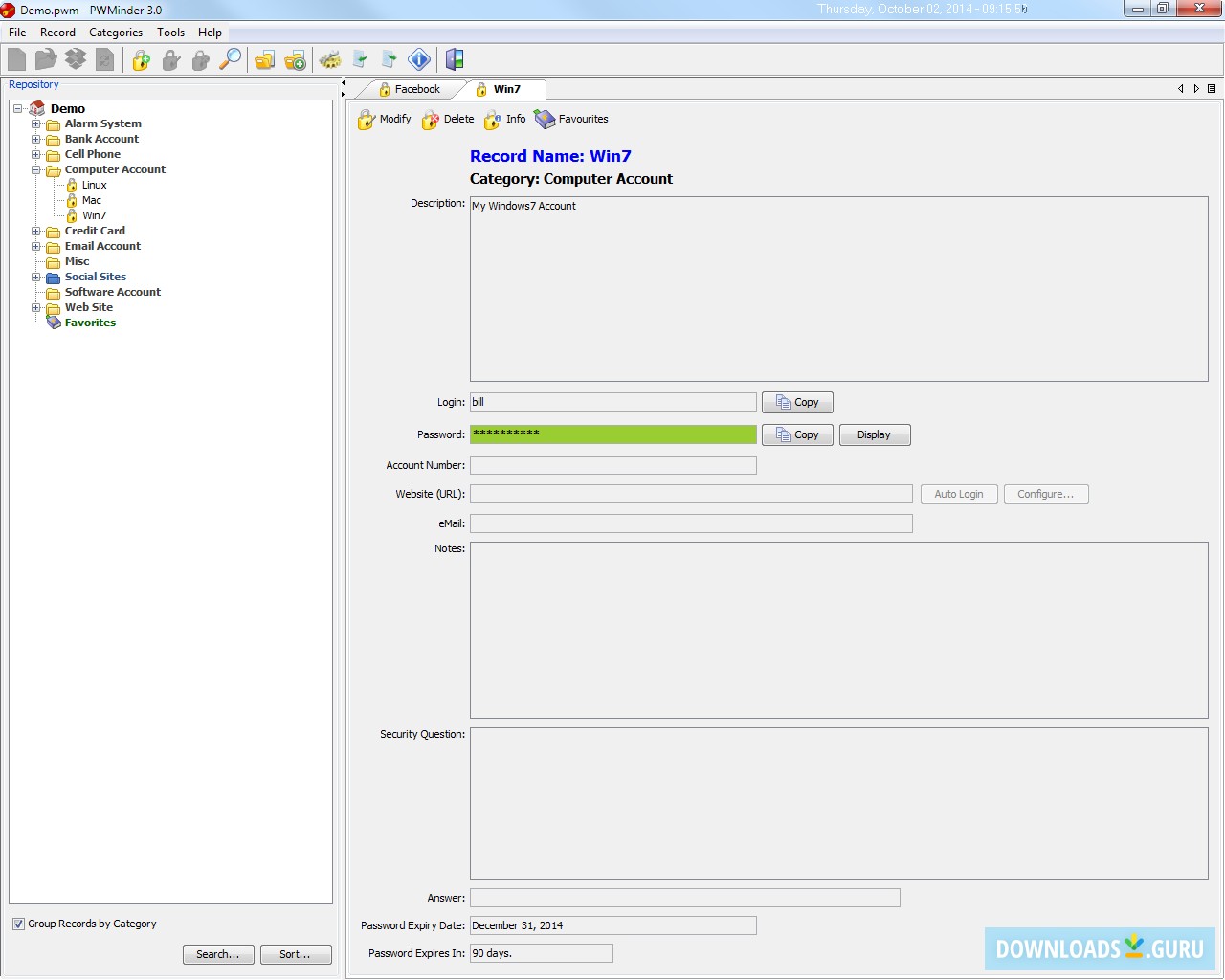
Task: Expand the Bank Account category
Action: point(36,140)
